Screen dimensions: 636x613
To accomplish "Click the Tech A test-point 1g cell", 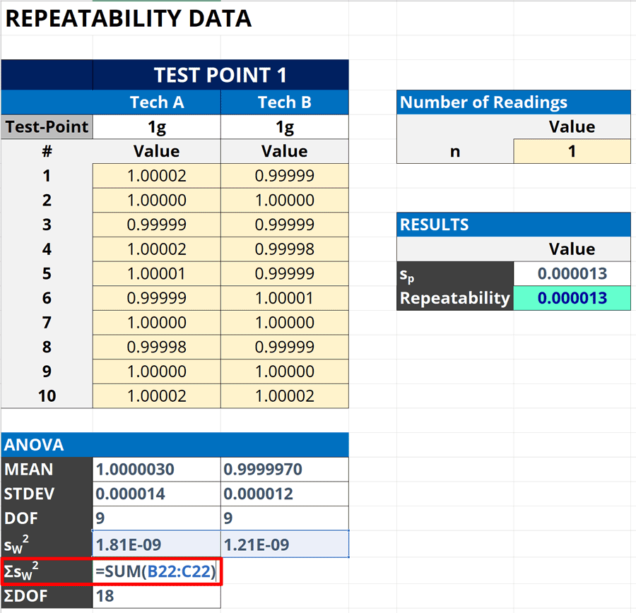I will click(157, 127).
